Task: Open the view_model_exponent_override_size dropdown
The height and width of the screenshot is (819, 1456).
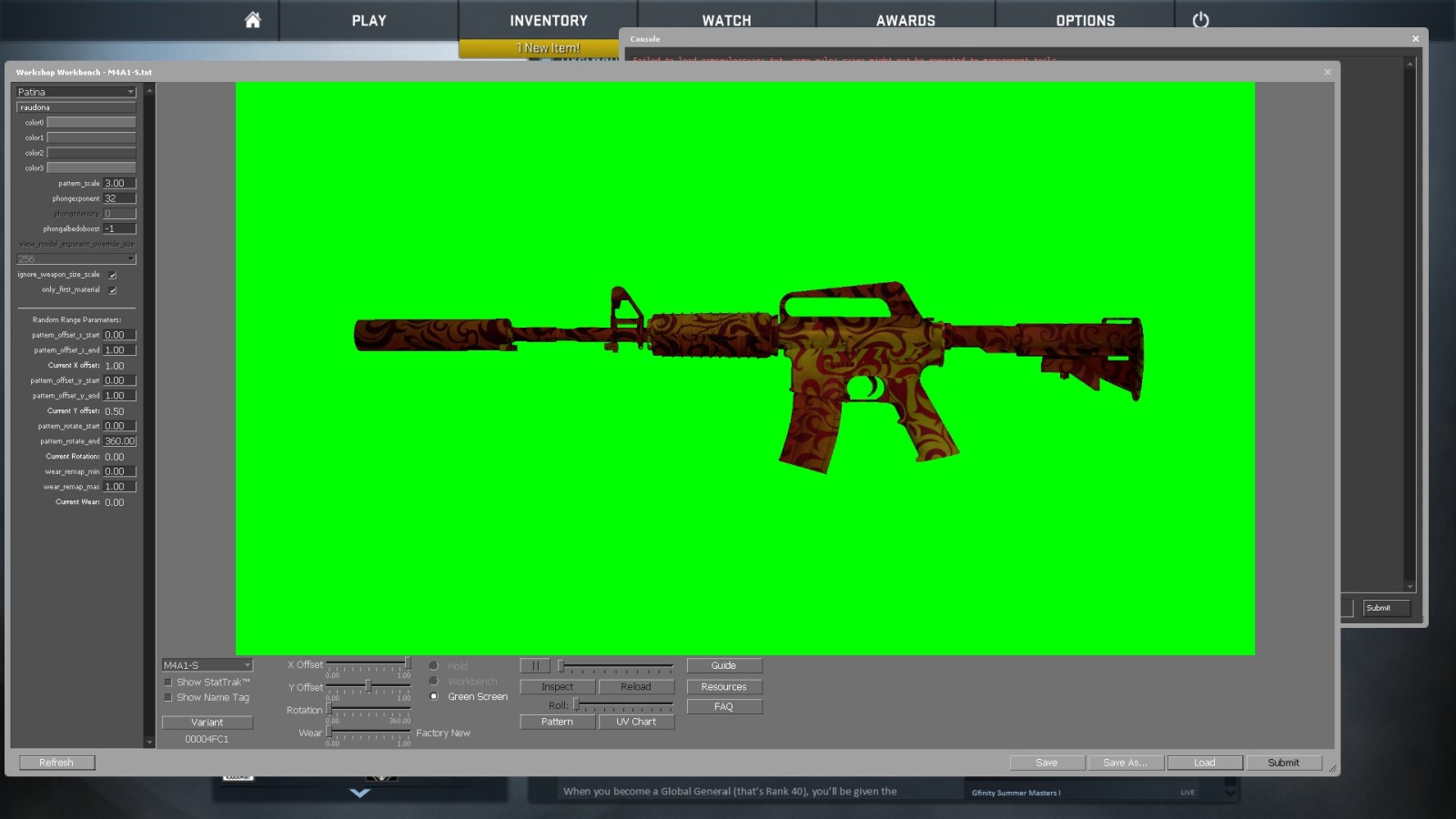Action: point(76,259)
